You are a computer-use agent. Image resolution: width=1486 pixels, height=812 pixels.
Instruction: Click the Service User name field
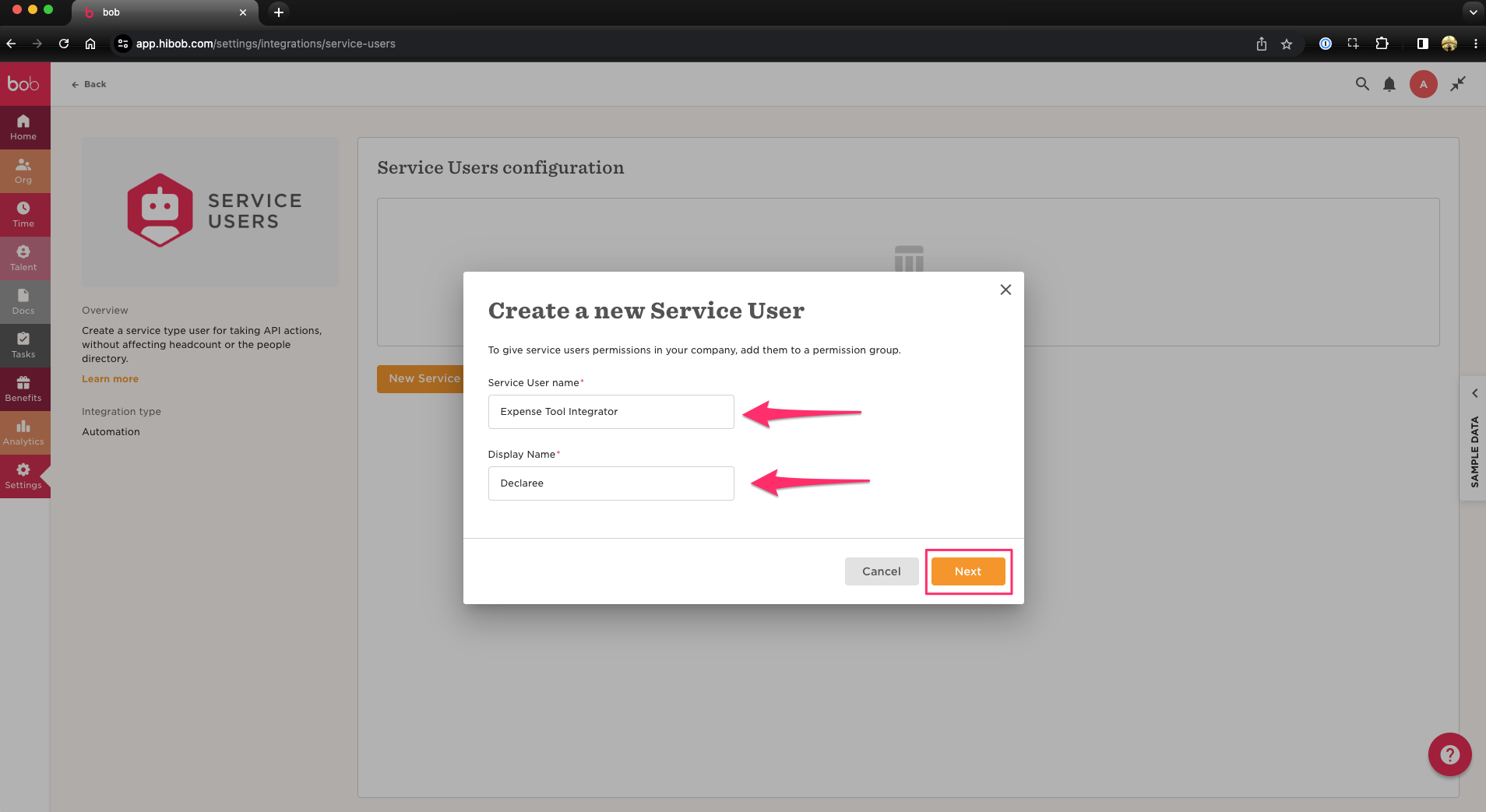click(x=611, y=412)
